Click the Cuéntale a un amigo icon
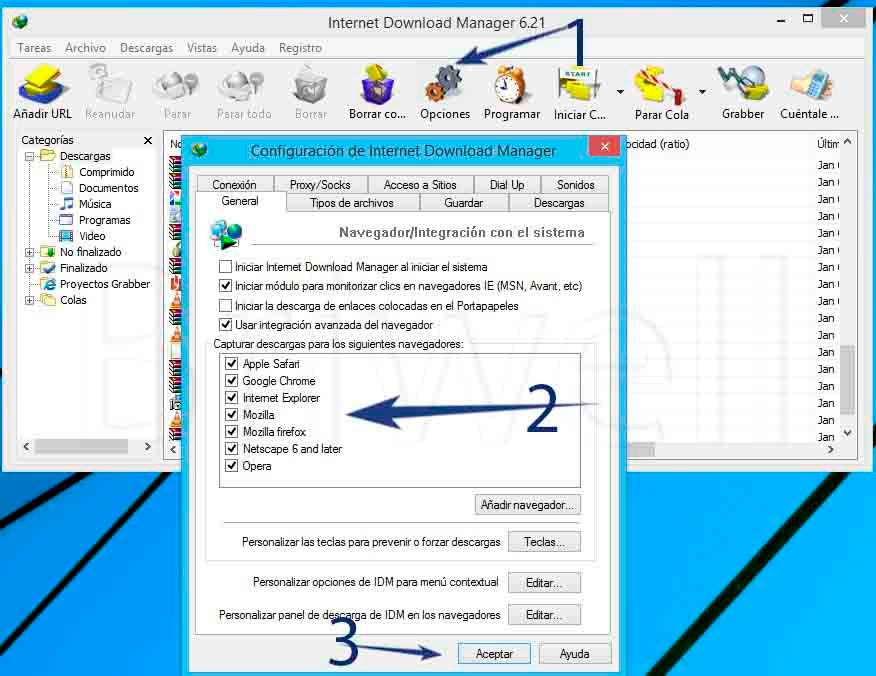876x676 pixels. [810, 86]
